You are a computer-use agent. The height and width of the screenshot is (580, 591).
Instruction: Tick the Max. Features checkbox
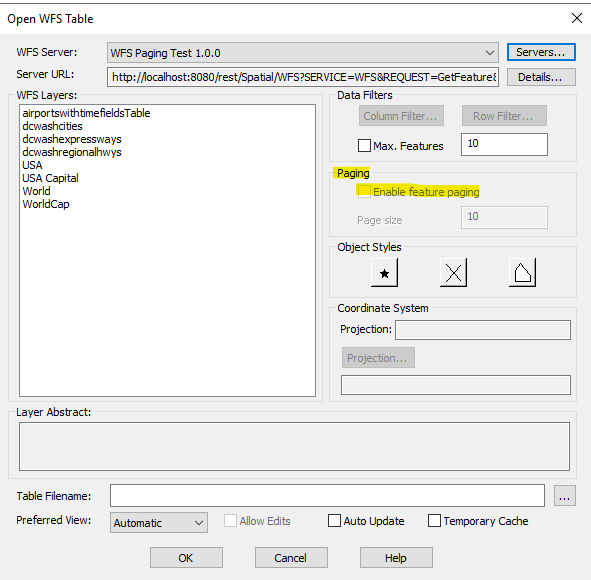tap(364, 145)
